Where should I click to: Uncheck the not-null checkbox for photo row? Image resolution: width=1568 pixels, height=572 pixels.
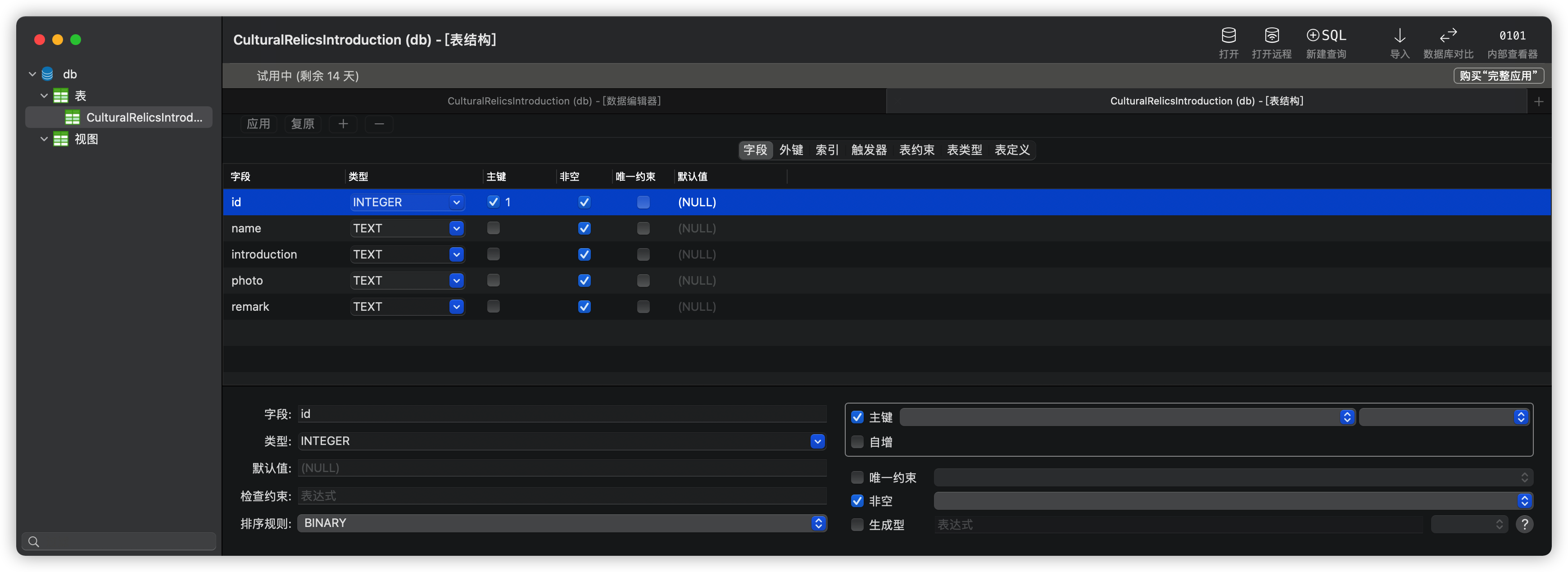tap(584, 281)
